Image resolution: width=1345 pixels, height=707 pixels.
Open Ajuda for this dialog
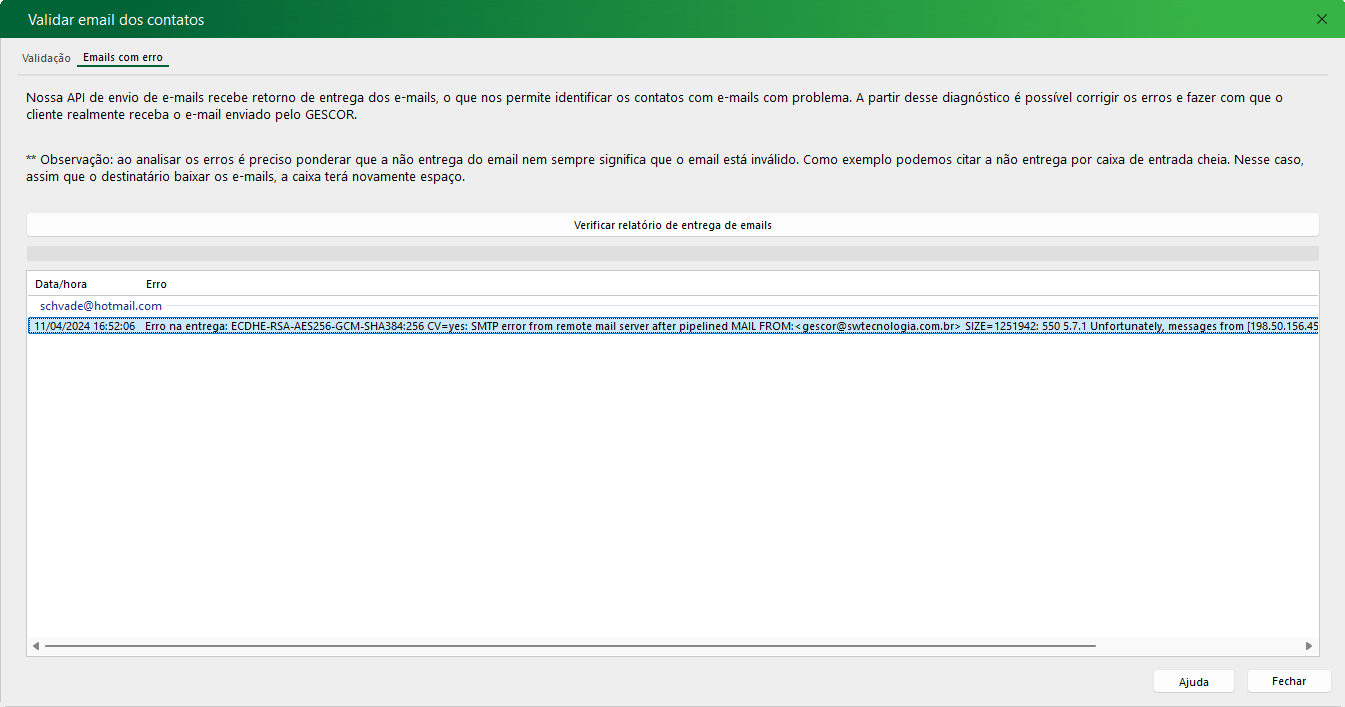tap(1193, 682)
